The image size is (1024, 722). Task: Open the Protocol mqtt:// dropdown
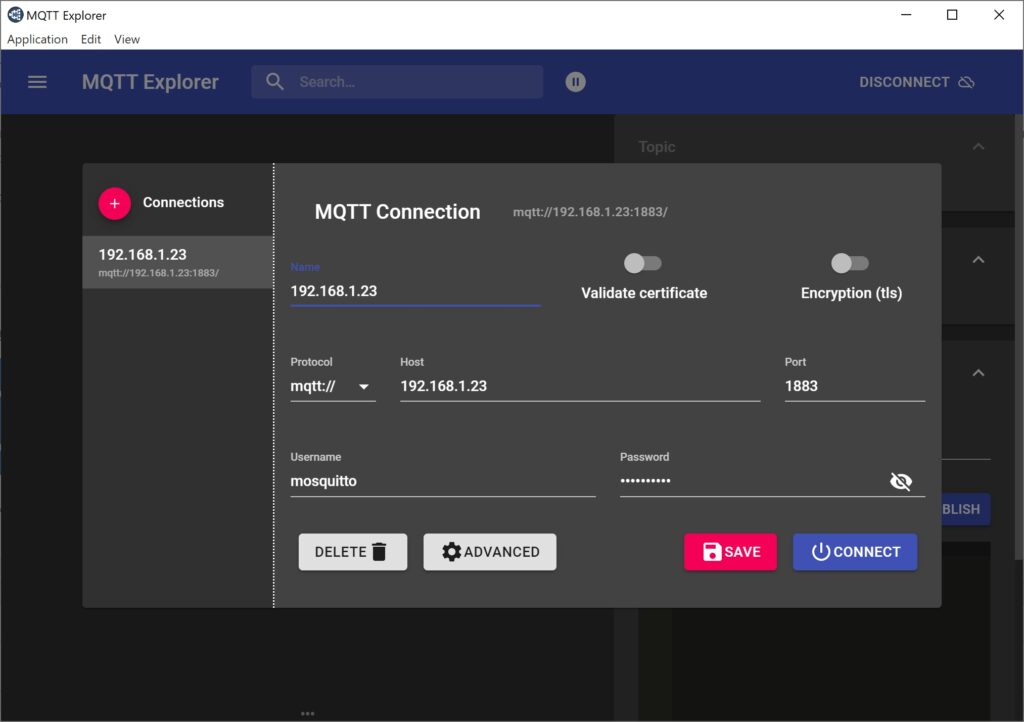tap(332, 386)
